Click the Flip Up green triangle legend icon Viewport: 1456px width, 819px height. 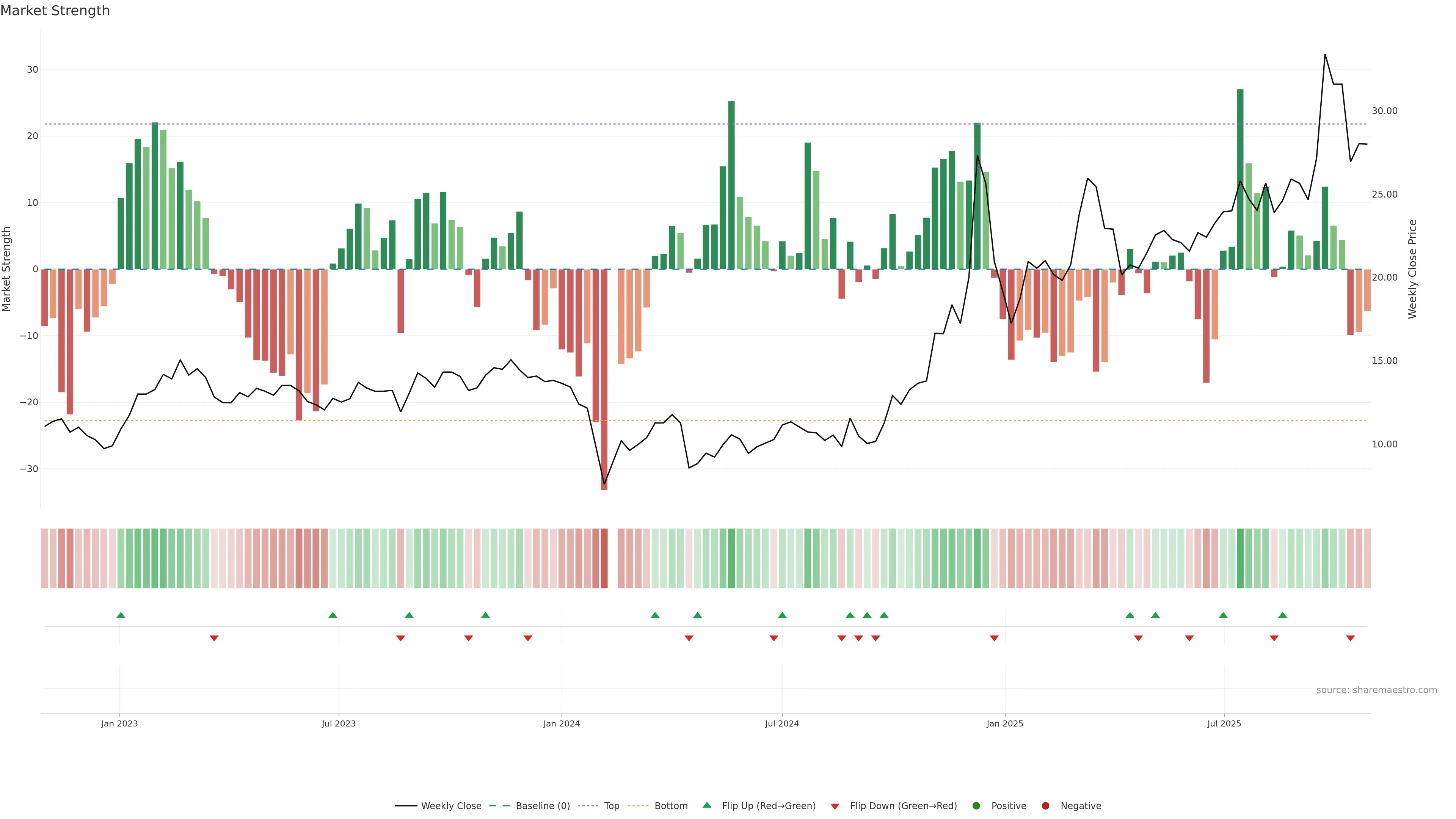click(x=706, y=805)
